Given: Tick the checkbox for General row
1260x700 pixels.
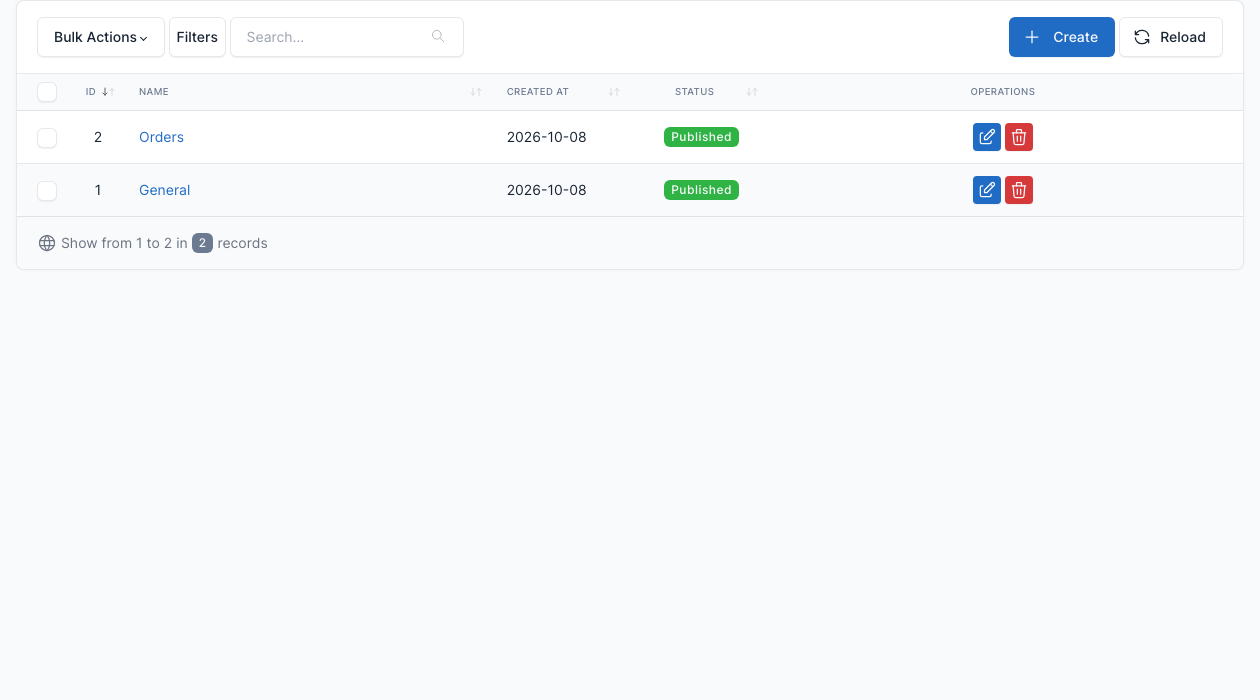Looking at the screenshot, I should [x=47, y=191].
